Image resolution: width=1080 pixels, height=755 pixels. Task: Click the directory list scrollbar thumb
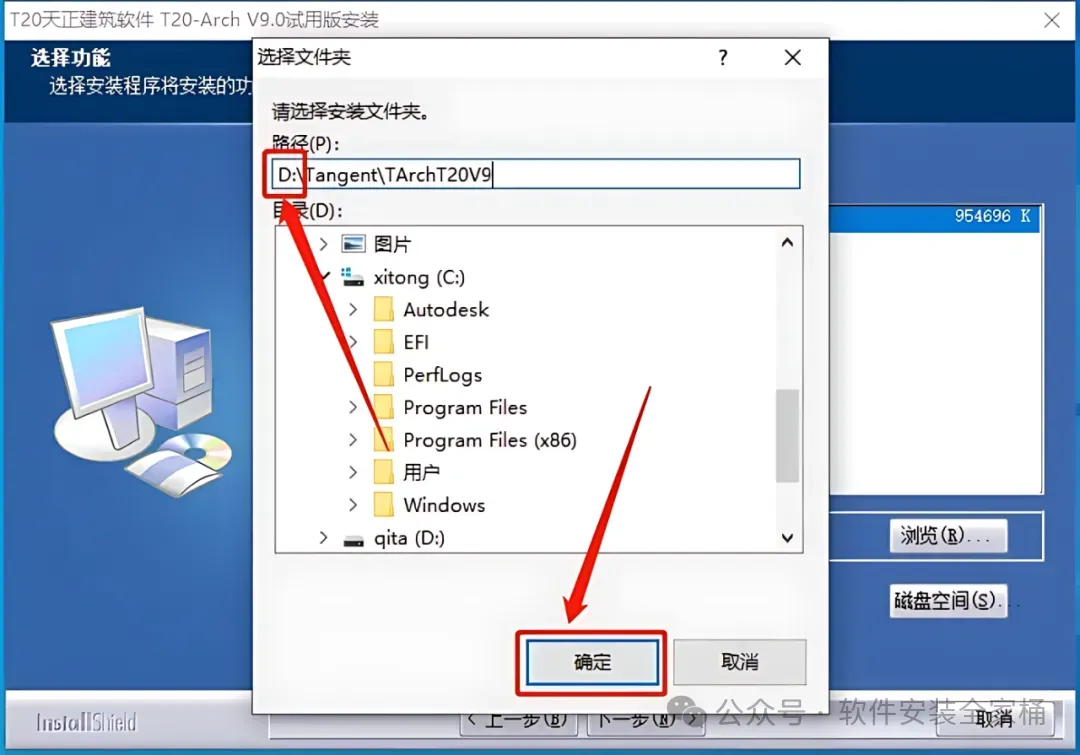(787, 435)
